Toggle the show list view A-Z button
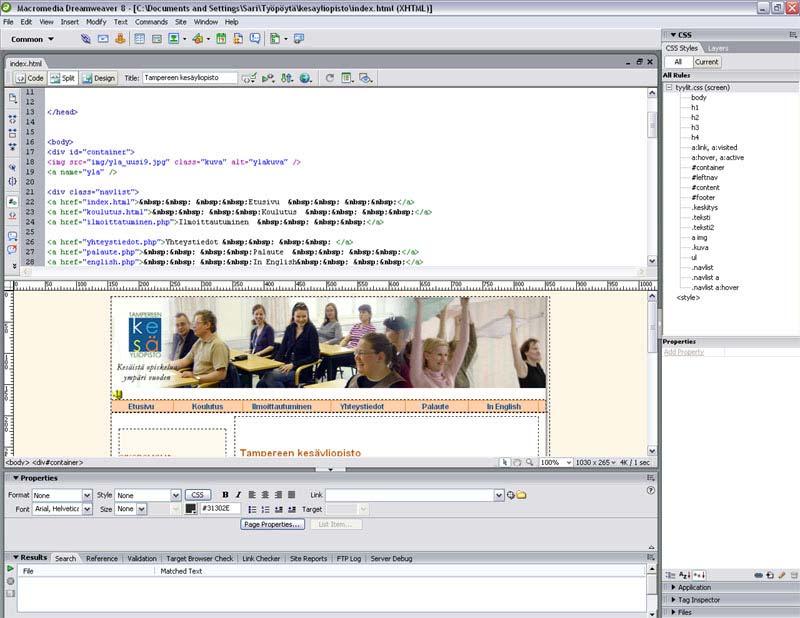The height and width of the screenshot is (618, 800). (x=685, y=575)
